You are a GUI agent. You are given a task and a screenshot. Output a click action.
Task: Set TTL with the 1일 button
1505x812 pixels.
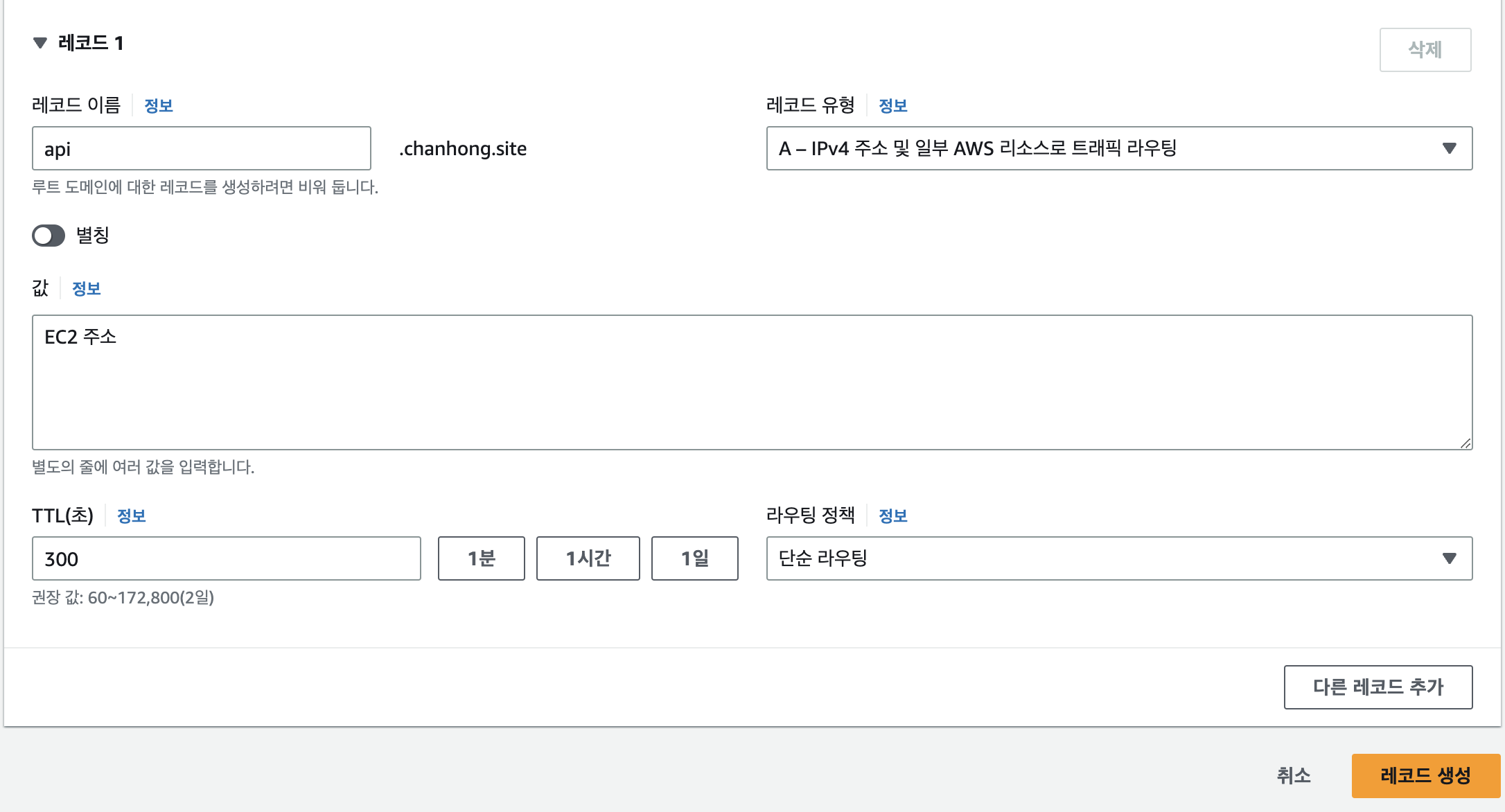pos(695,558)
